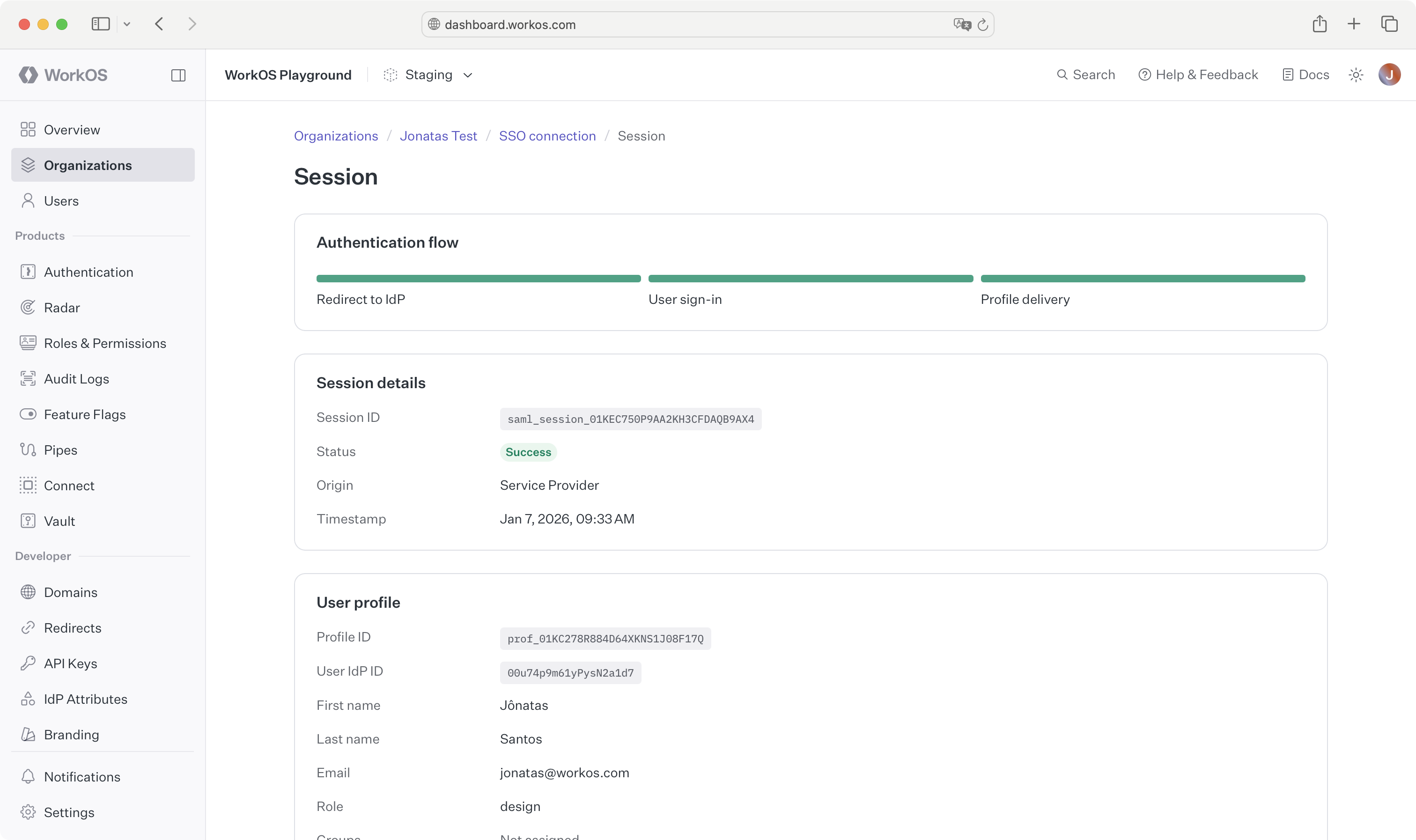
Task: Select Feature Flags in the sidebar
Action: (85, 414)
